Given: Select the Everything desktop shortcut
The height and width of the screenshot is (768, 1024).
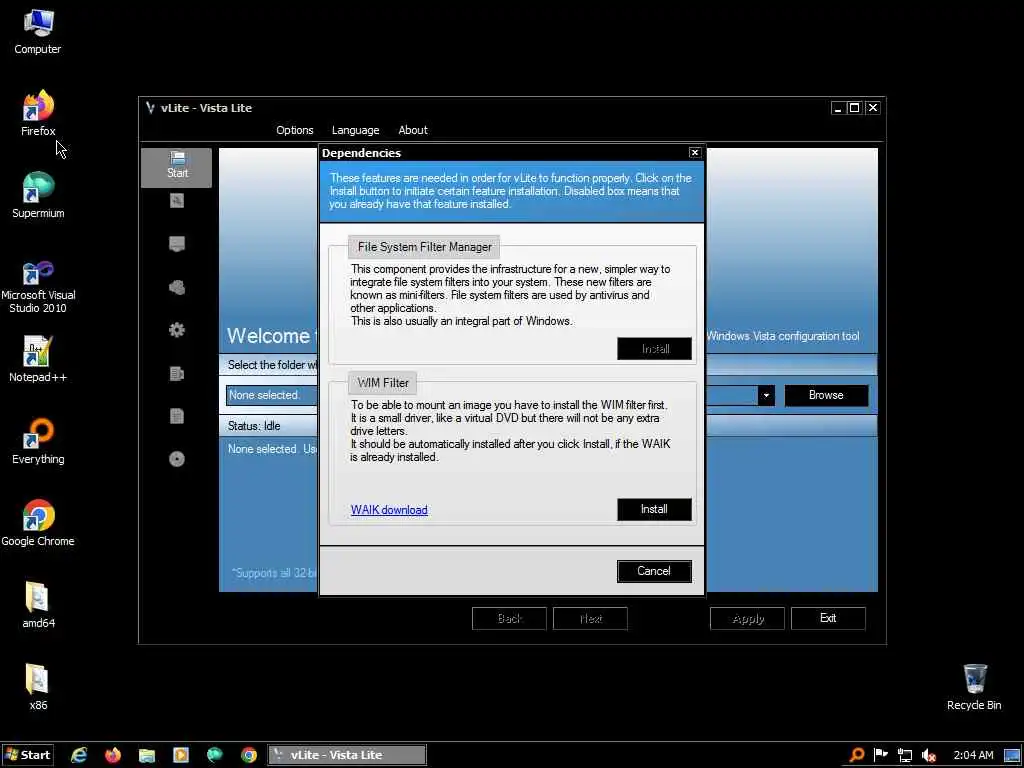Looking at the screenshot, I should (x=38, y=441).
